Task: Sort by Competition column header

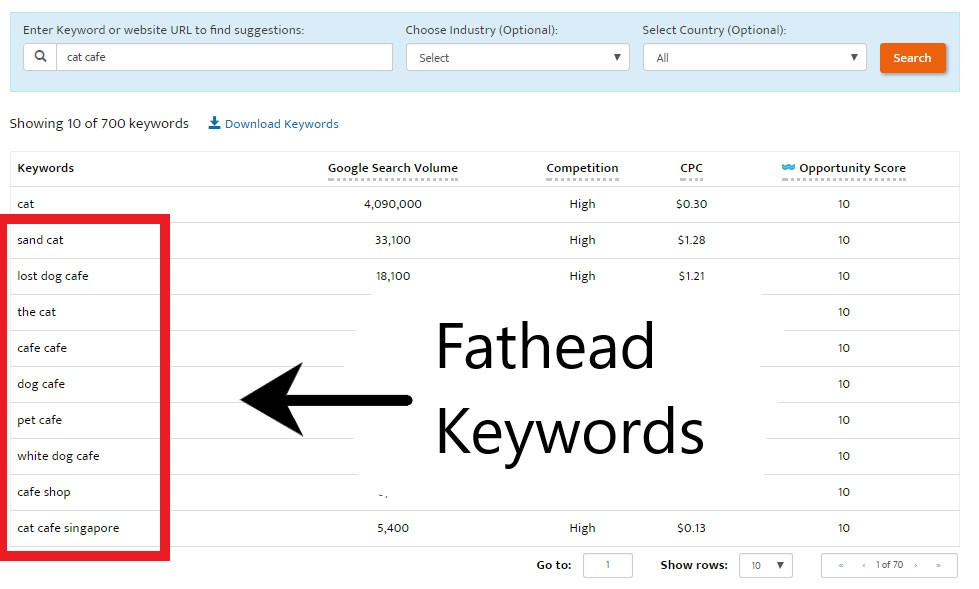Action: click(x=582, y=168)
